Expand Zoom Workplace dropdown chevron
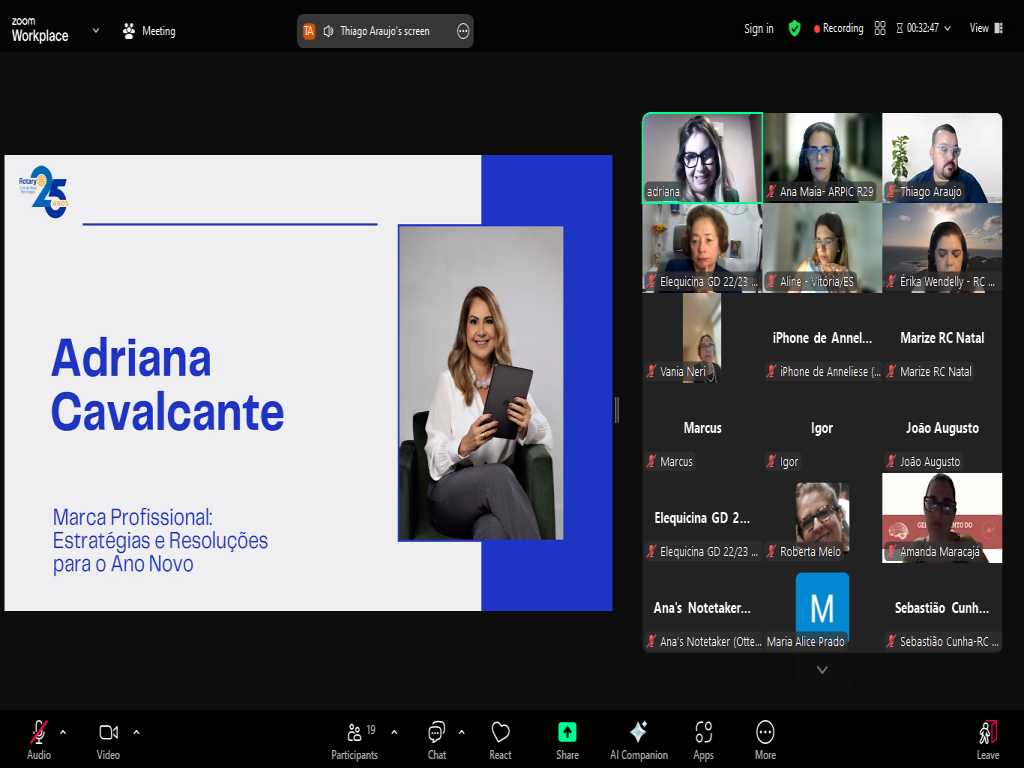 click(96, 30)
